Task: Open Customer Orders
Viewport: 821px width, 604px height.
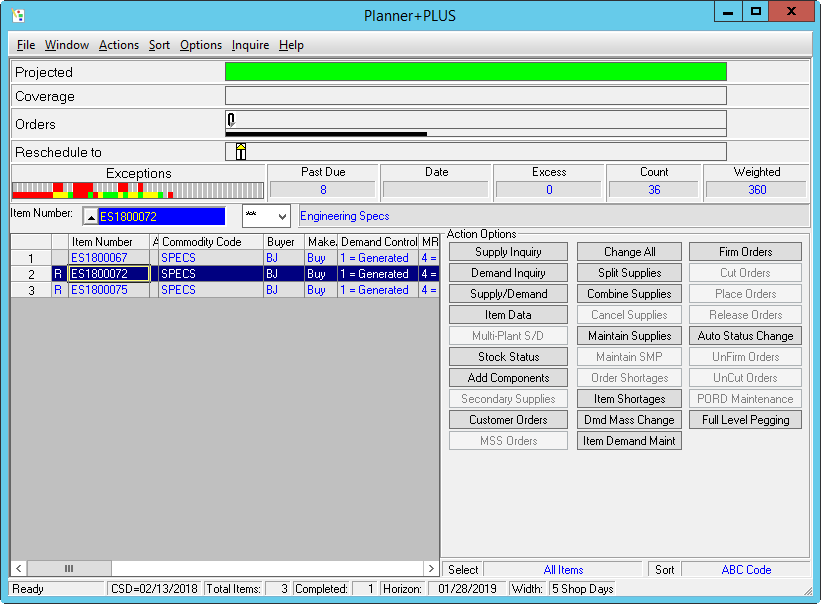Action: click(x=508, y=419)
